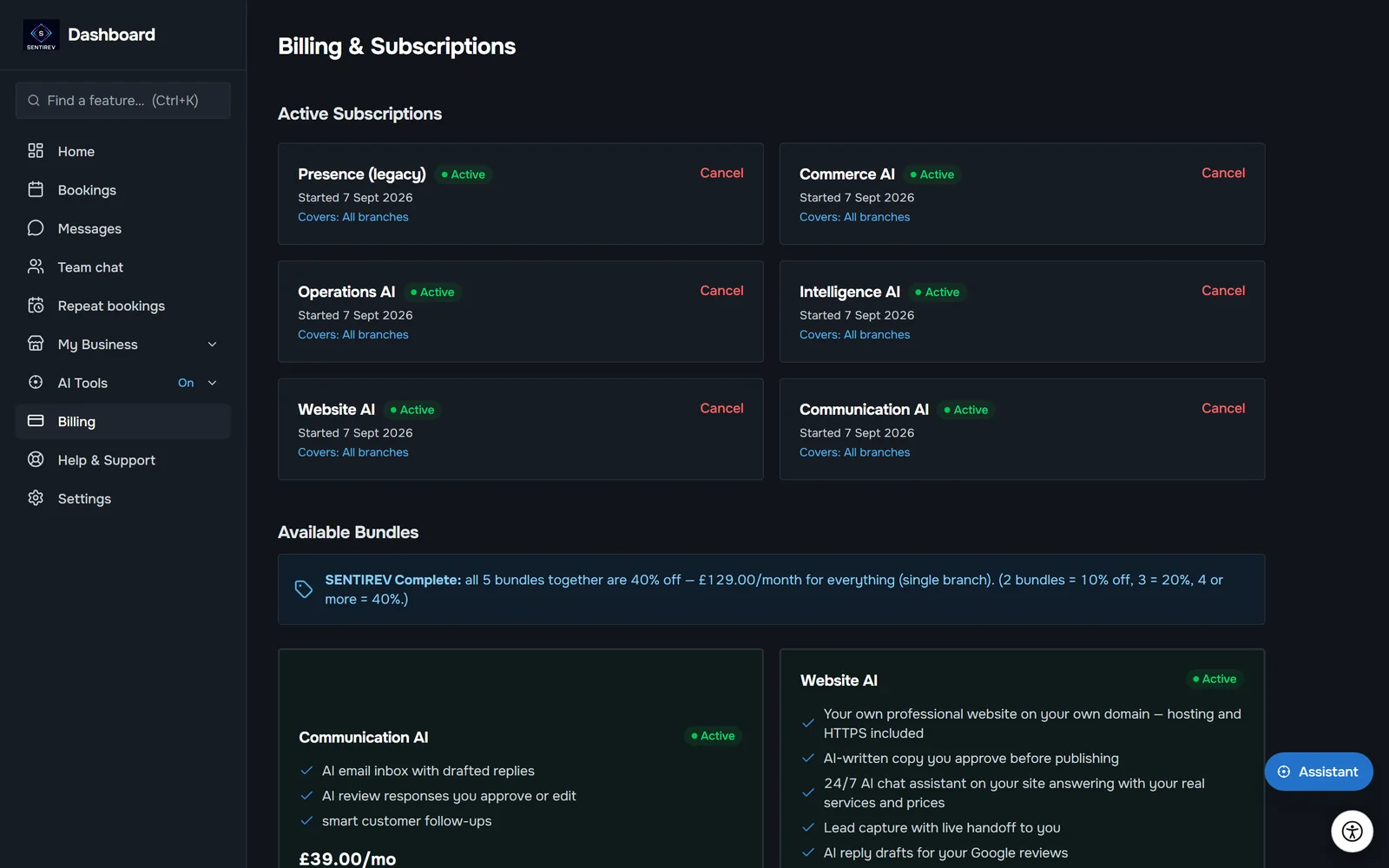Click Covers: All branches under Presence (legacy)

353,217
